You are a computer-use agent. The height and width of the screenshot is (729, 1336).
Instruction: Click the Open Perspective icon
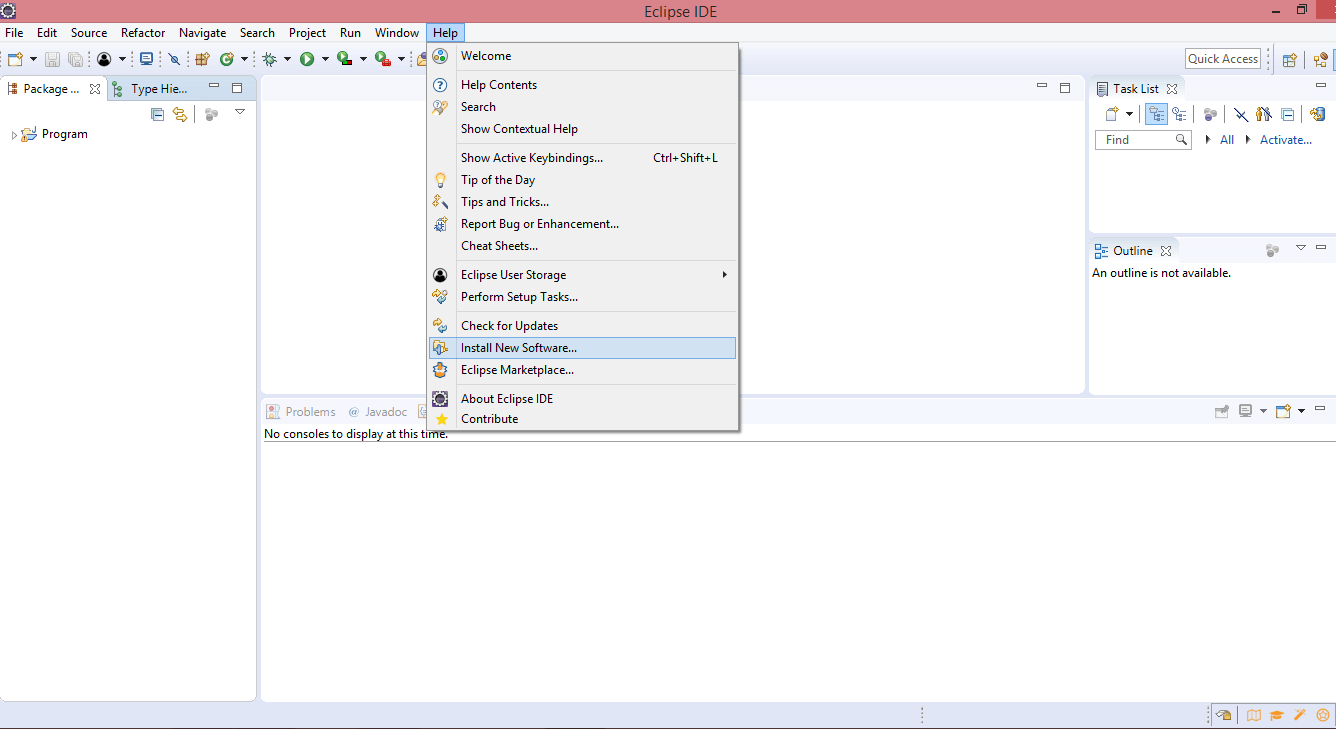click(x=1290, y=60)
